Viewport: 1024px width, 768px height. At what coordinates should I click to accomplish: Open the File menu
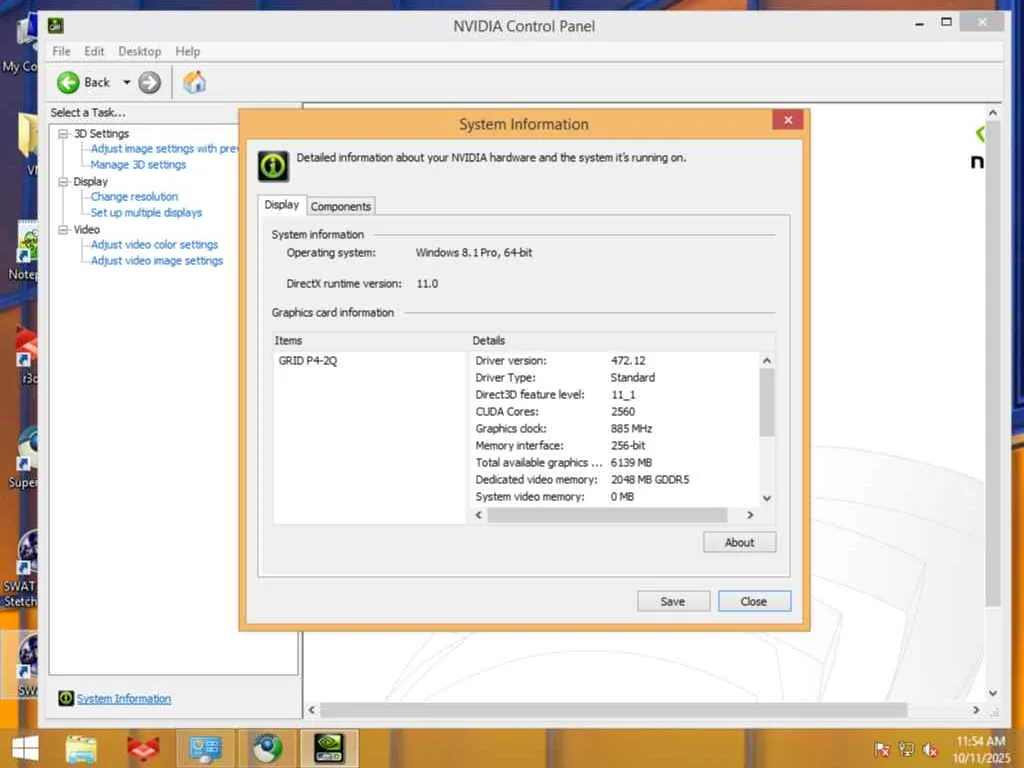tap(61, 52)
